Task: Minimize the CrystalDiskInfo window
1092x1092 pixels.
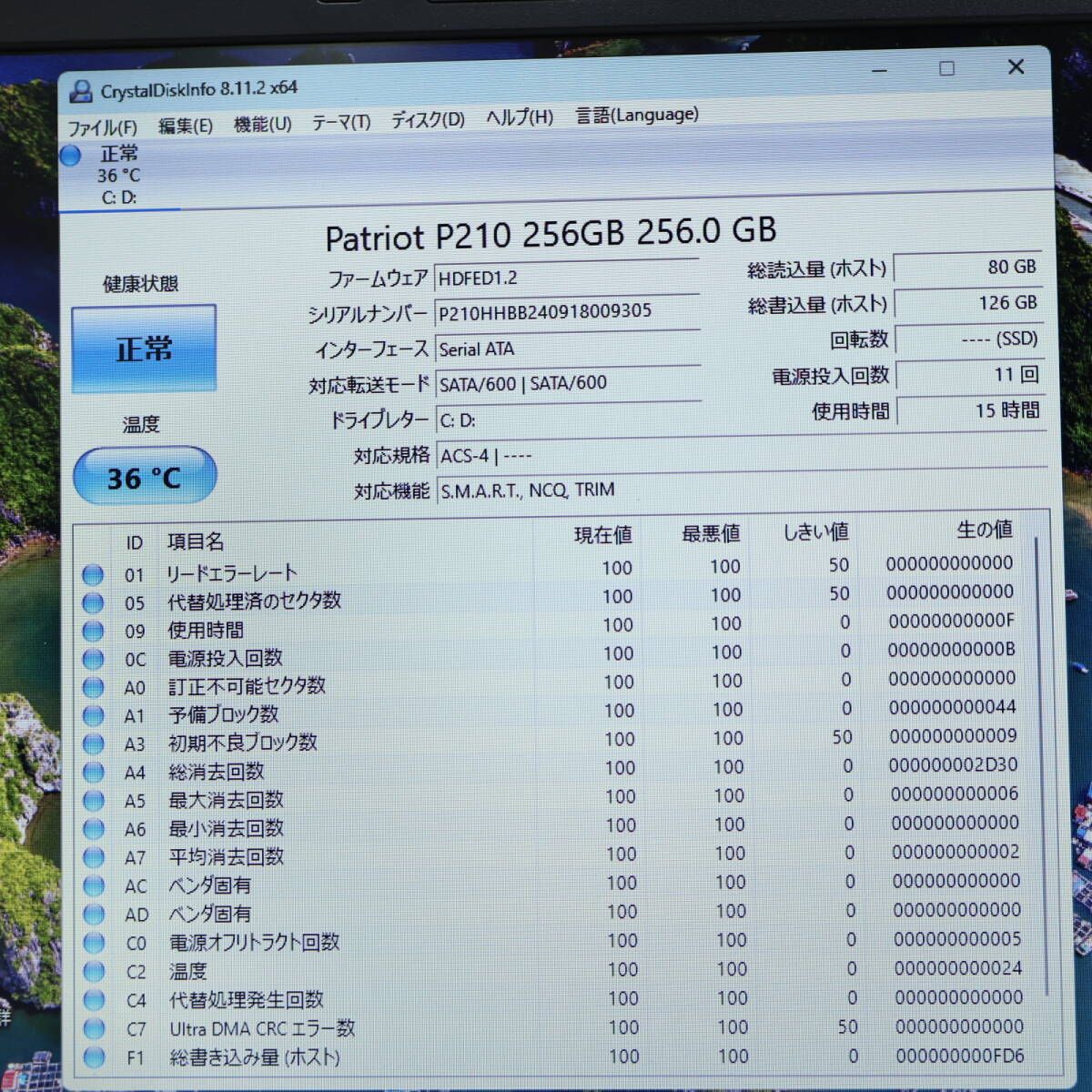Action: point(879,70)
